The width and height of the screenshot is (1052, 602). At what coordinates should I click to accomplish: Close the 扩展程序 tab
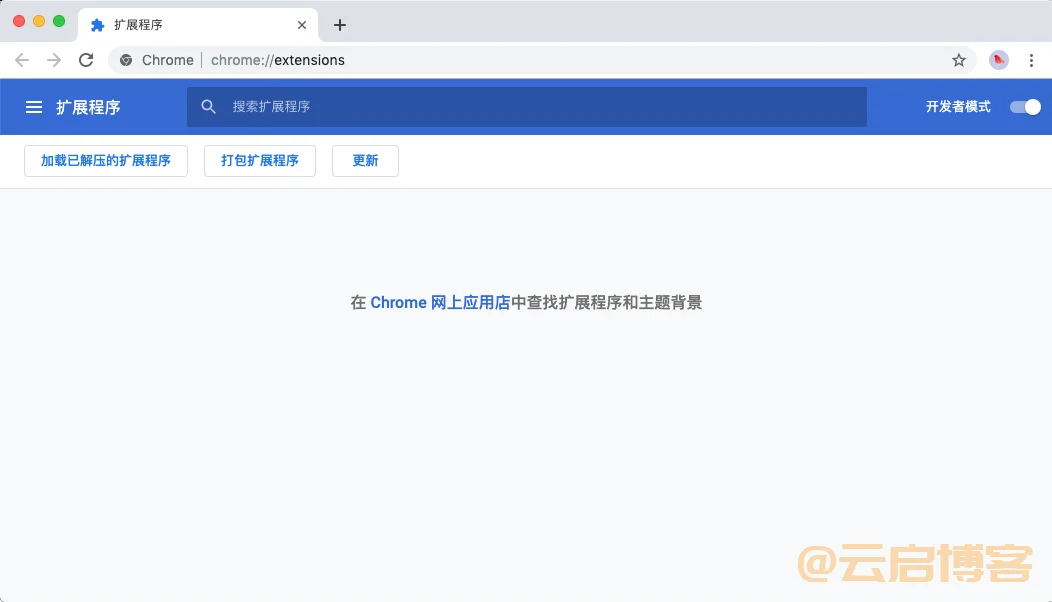[x=302, y=25]
